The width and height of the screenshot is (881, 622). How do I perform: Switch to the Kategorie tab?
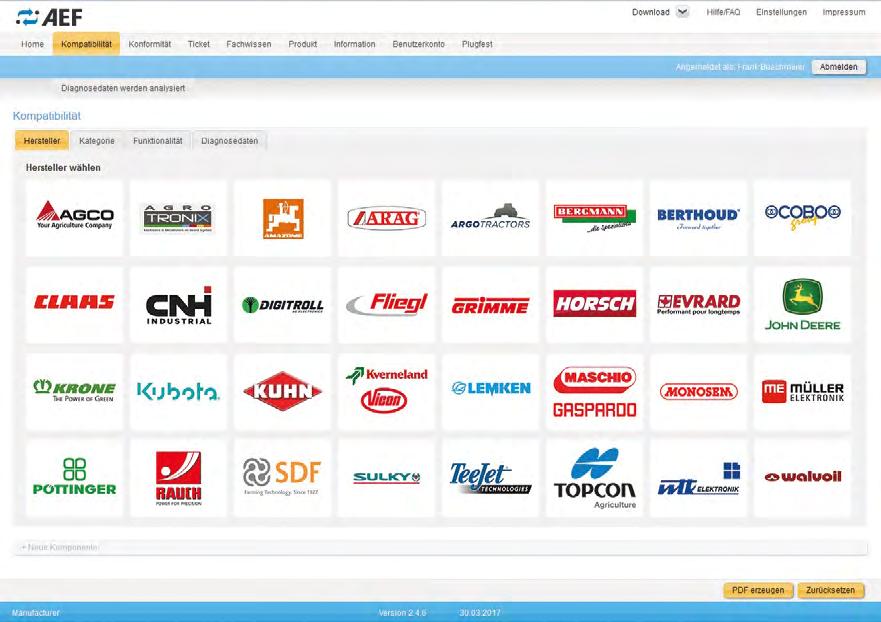(97, 140)
